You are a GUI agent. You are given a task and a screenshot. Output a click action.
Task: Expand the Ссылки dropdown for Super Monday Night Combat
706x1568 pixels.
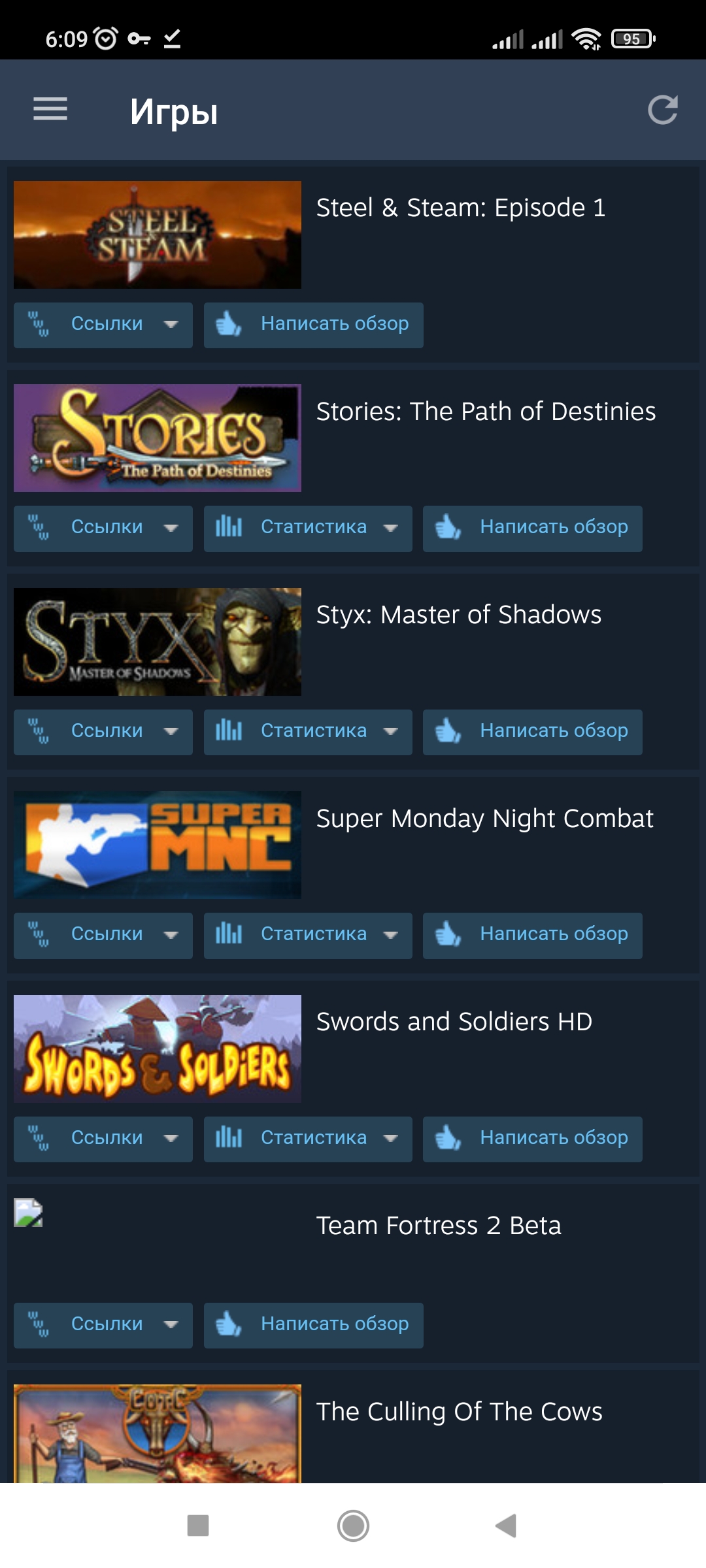coord(103,936)
